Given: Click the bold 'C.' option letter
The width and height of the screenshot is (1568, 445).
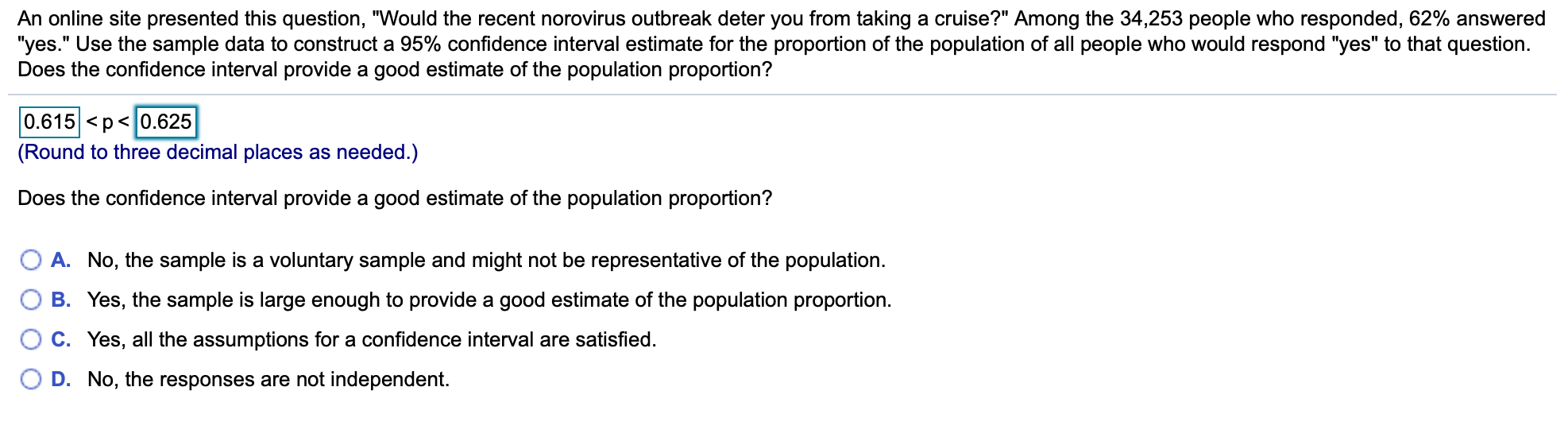Looking at the screenshot, I should (61, 339).
